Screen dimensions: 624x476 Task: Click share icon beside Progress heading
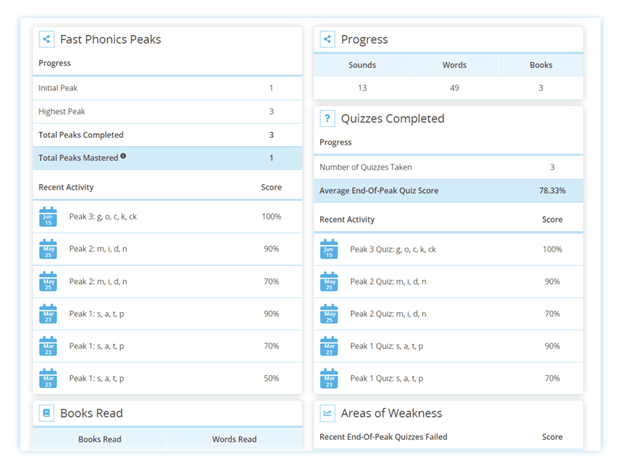click(x=327, y=39)
